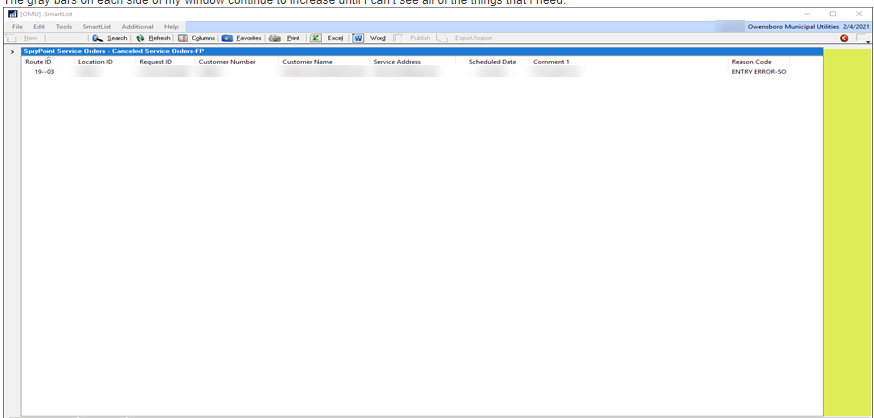The width and height of the screenshot is (874, 418).
Task: Click the Reason Code column header
Action: 751,61
